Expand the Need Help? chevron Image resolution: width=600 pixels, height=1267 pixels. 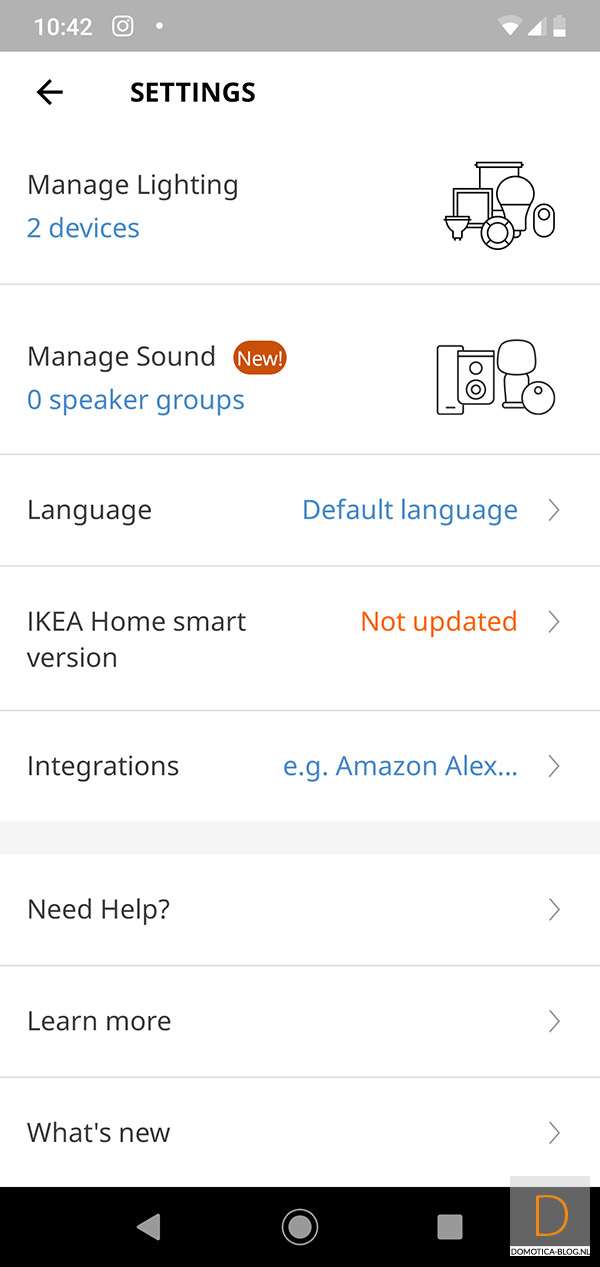pos(553,909)
